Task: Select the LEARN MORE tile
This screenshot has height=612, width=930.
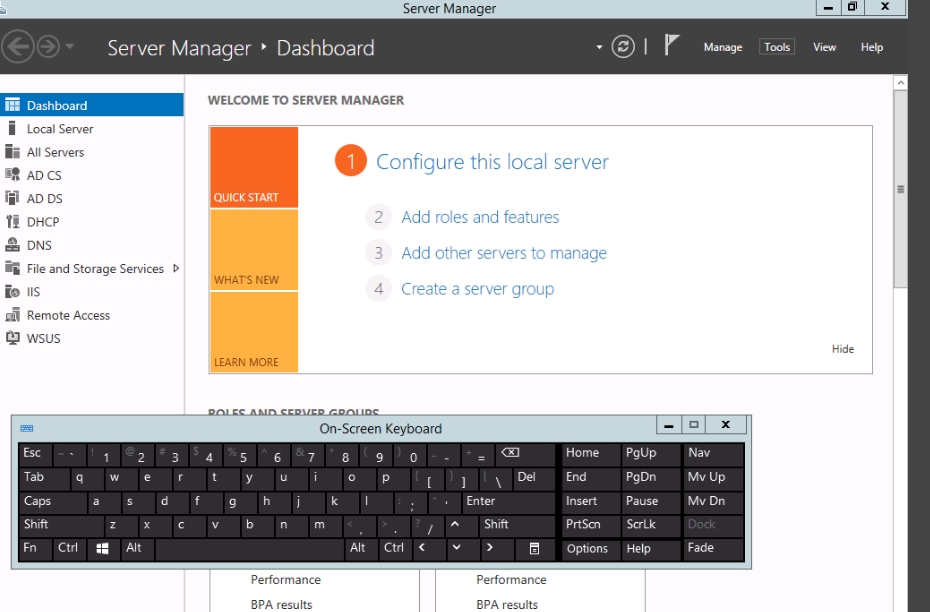Action: 254,332
